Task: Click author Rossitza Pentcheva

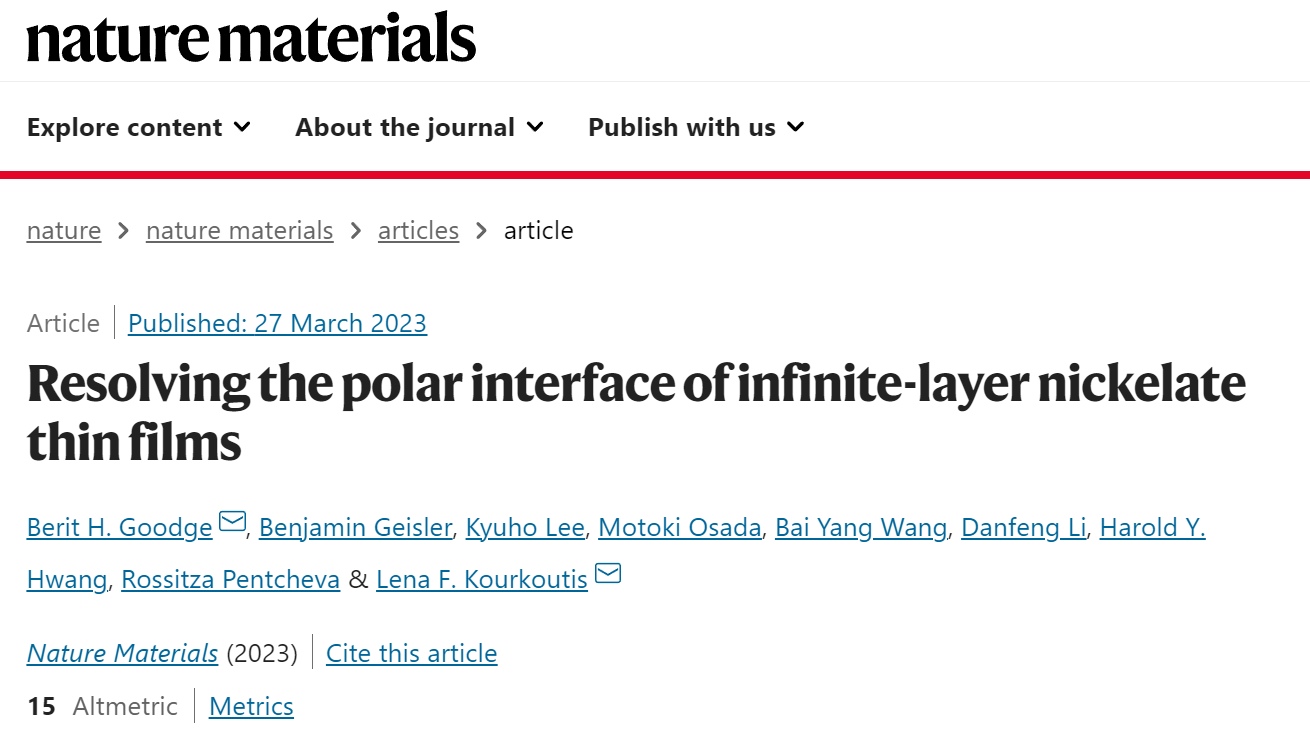Action: (x=231, y=579)
